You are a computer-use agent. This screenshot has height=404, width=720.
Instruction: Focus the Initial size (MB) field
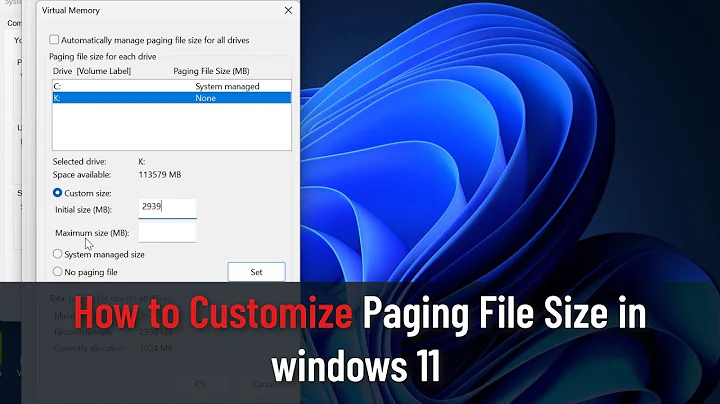point(168,209)
